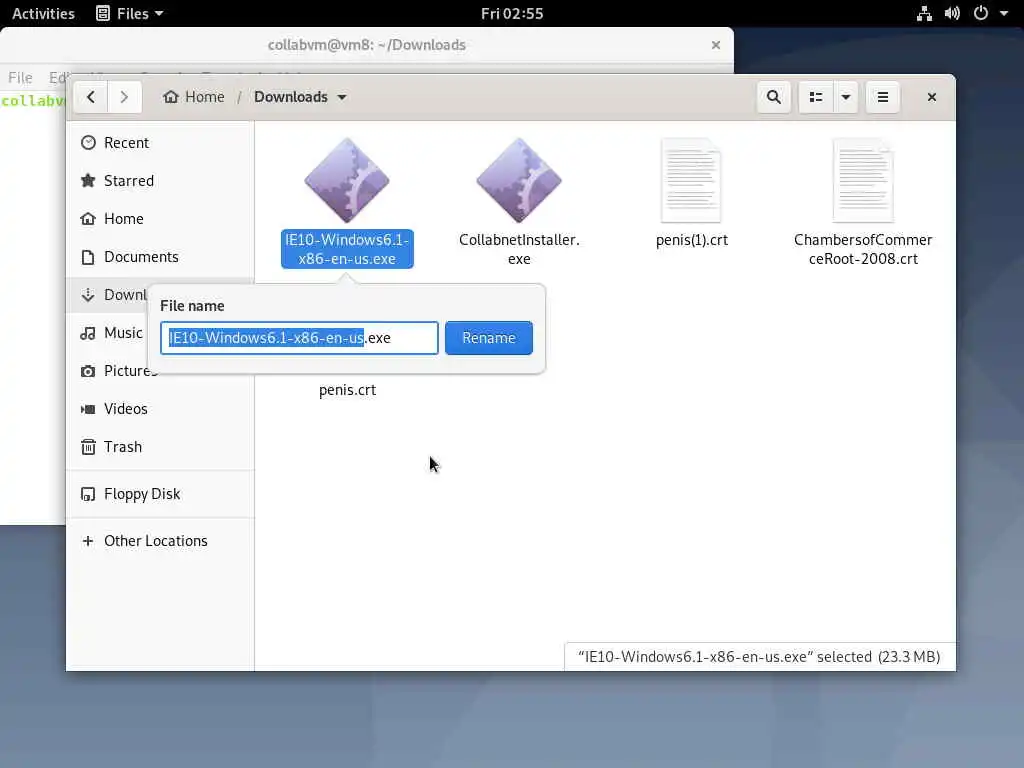Click the Videos camcorder icon

[x=88, y=409]
